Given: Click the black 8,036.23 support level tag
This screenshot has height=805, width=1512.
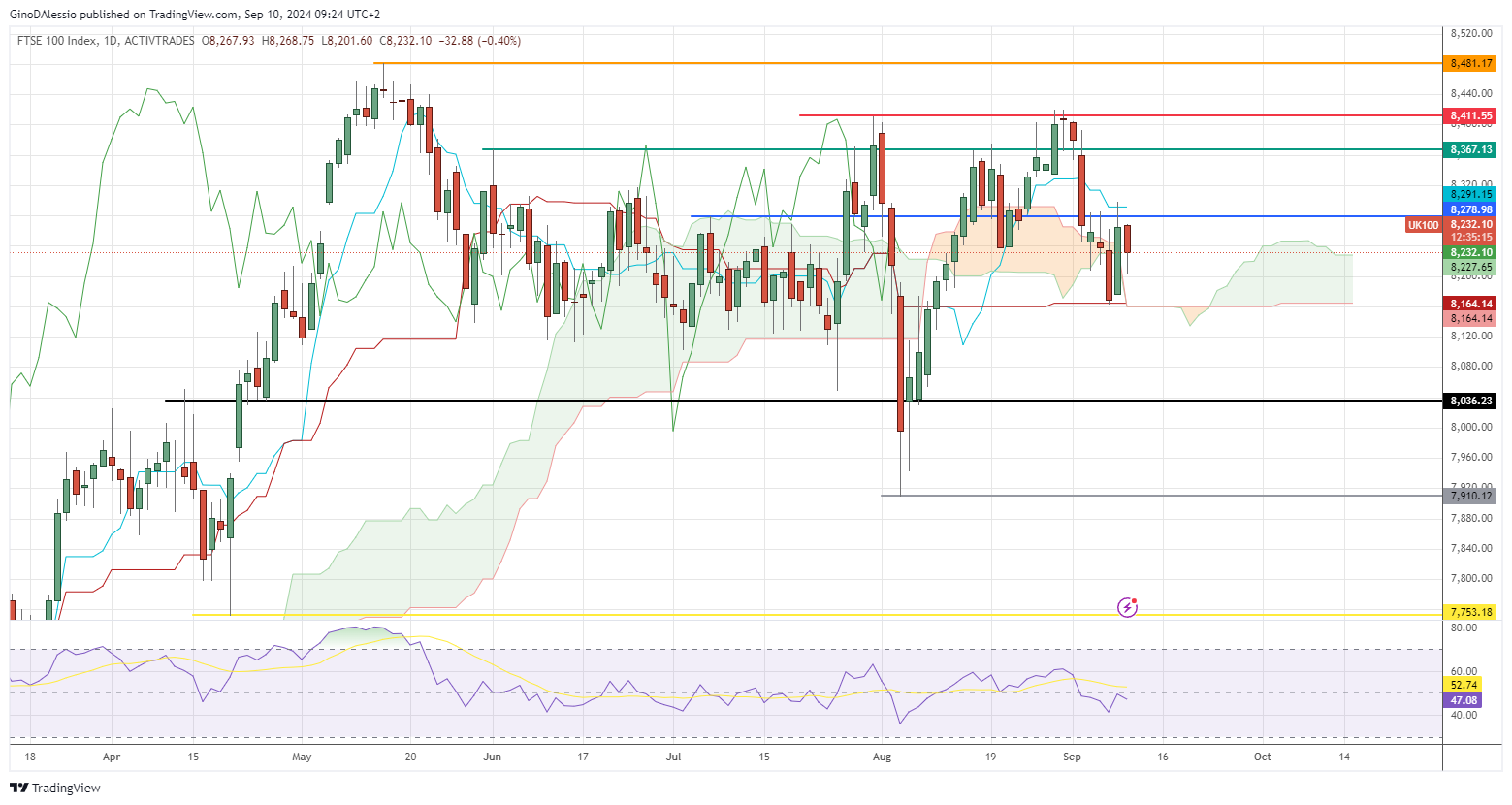Looking at the screenshot, I should 1470,400.
